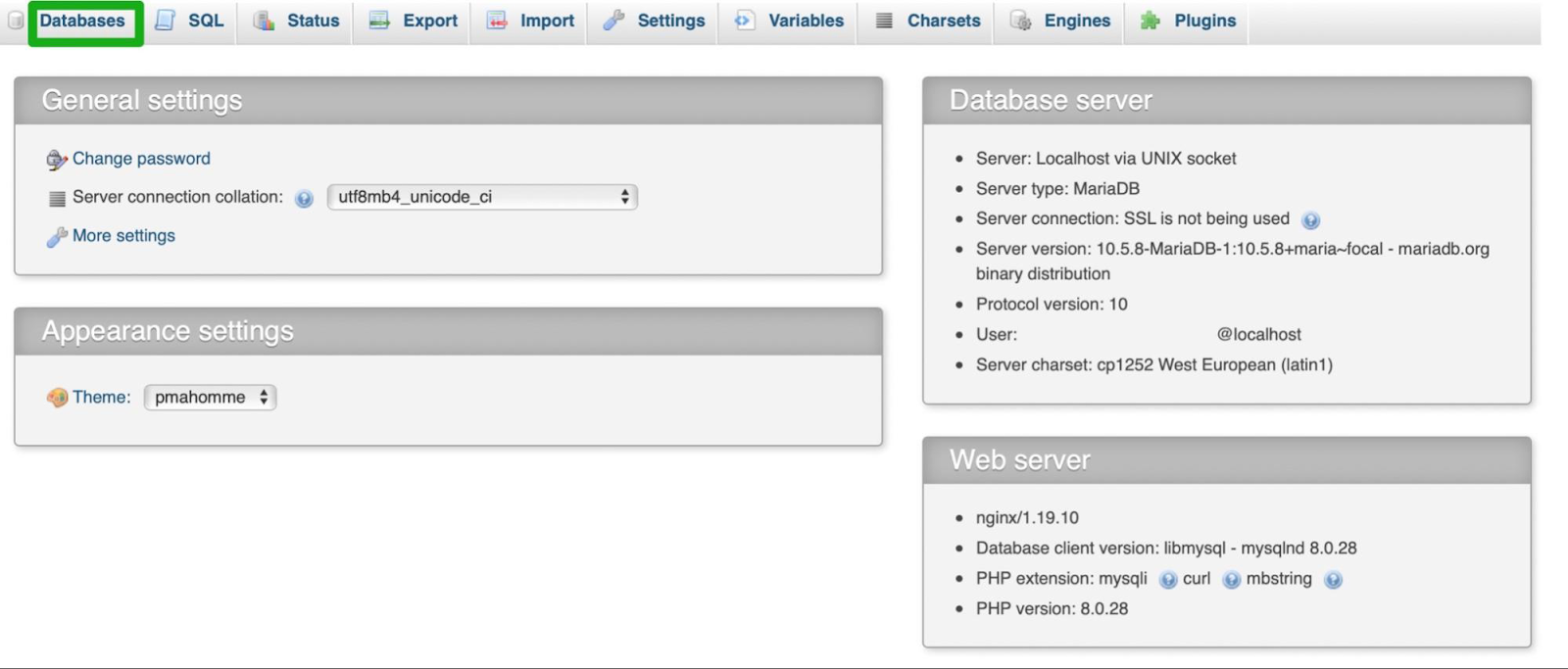Screen dimensions: 1568x669
Task: Click 'PHP version: 8.0.28' text
Action: click(x=1052, y=609)
